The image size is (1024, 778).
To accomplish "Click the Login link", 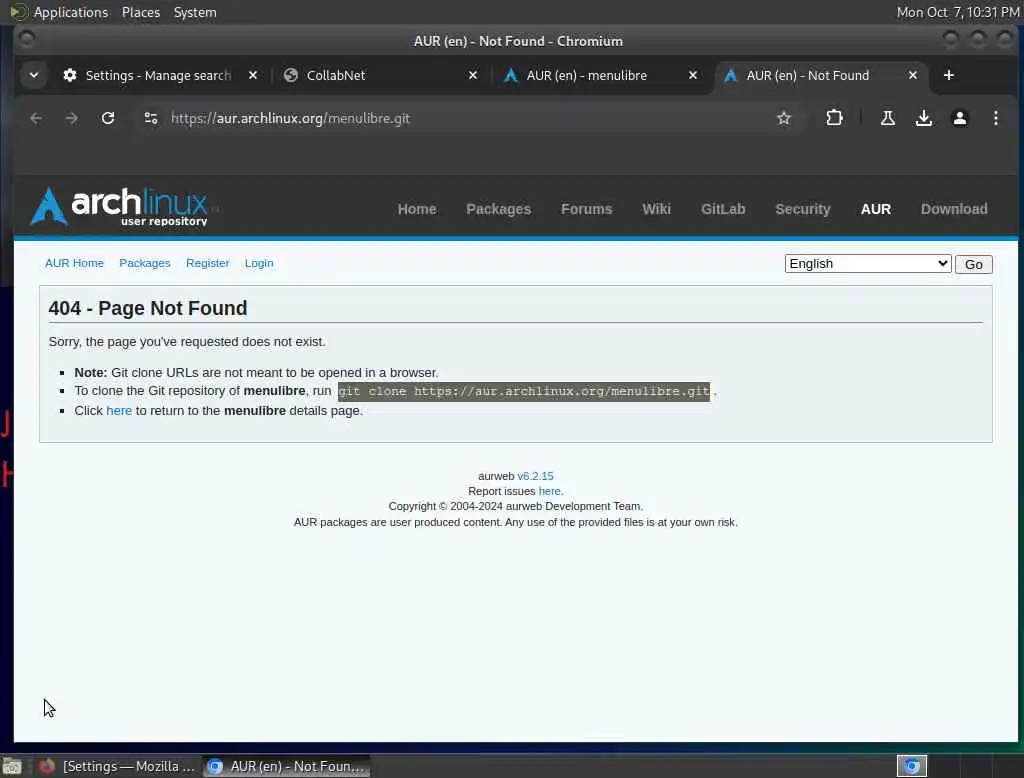I will [259, 263].
